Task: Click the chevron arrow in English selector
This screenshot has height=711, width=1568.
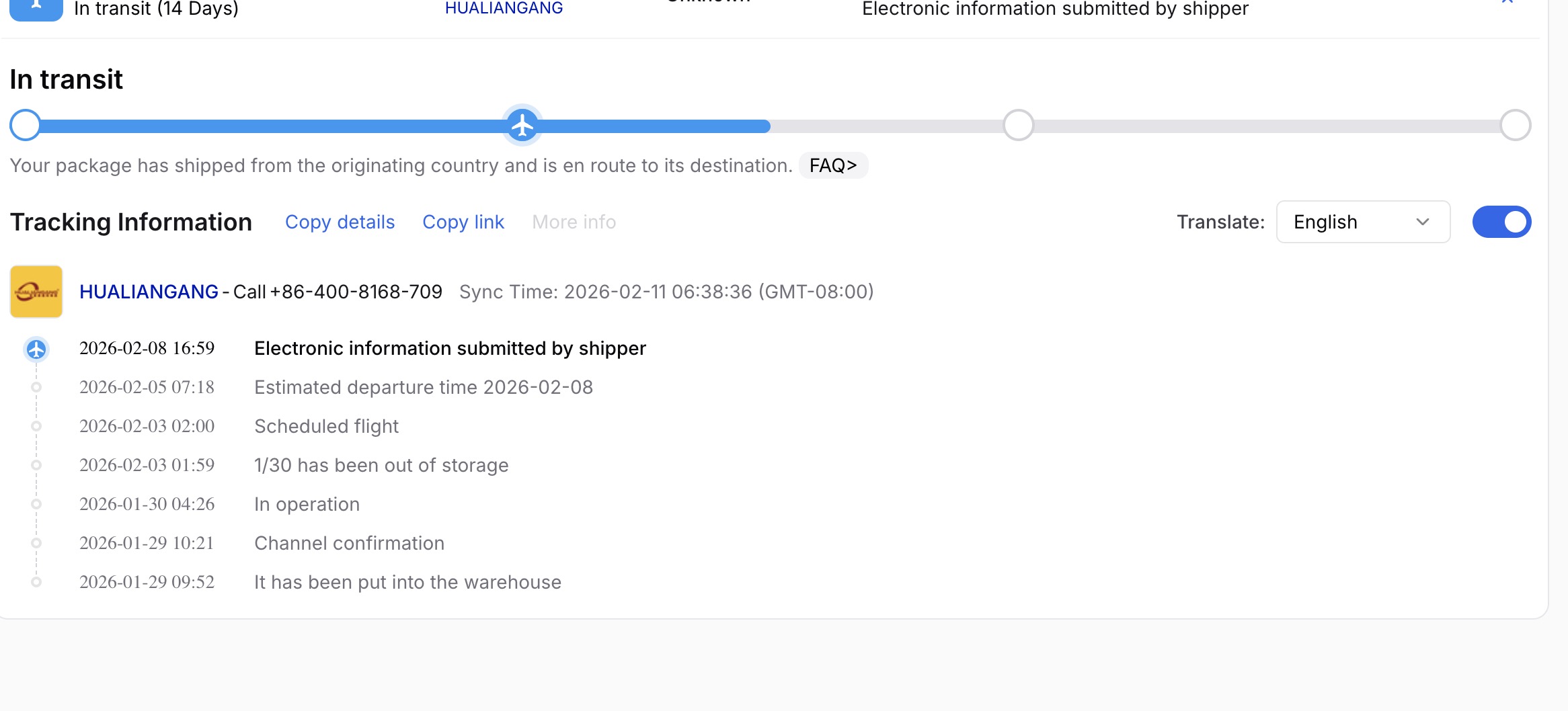Action: point(1422,222)
